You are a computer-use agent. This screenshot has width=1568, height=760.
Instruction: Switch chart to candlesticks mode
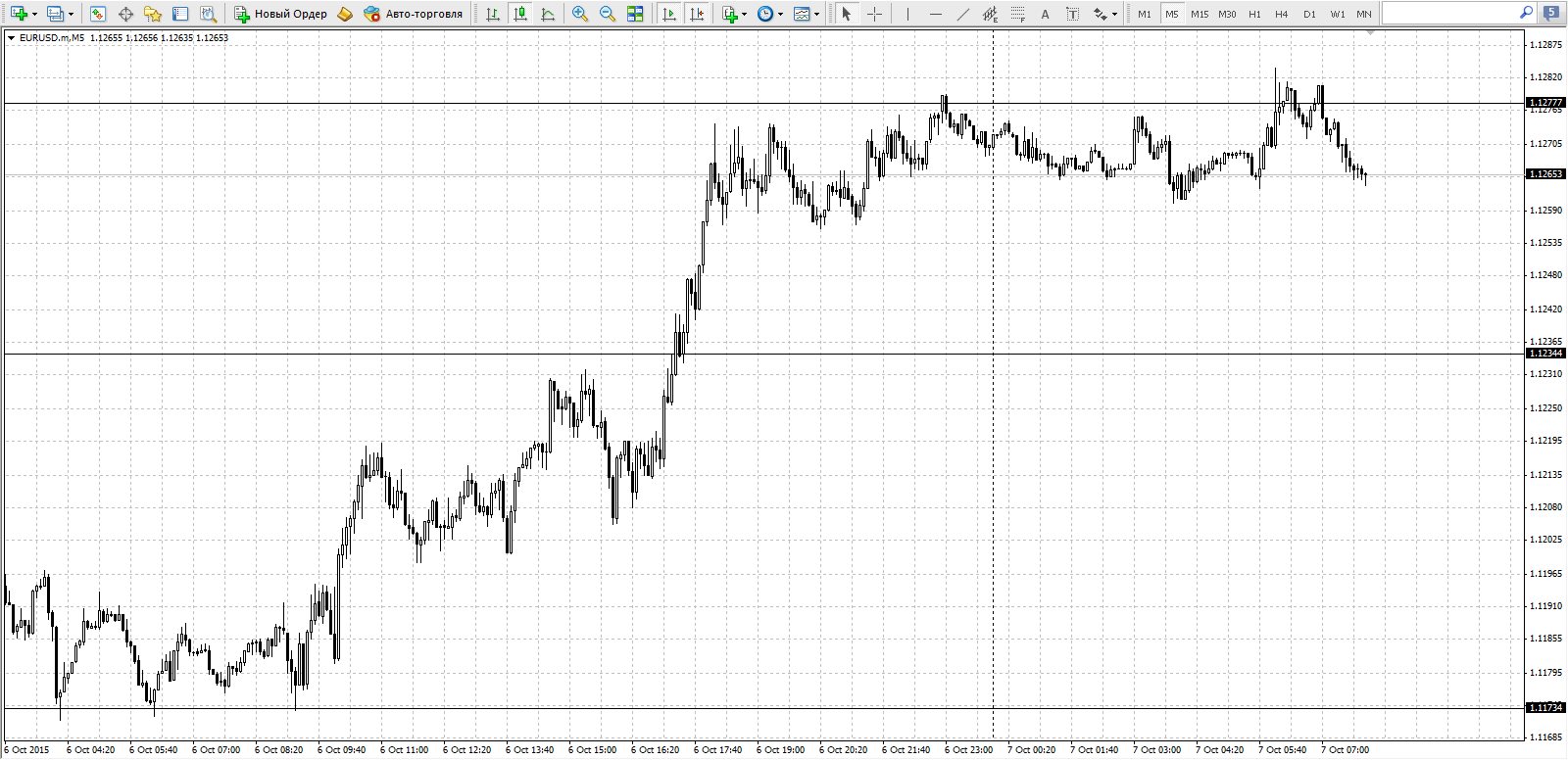pyautogui.click(x=520, y=14)
